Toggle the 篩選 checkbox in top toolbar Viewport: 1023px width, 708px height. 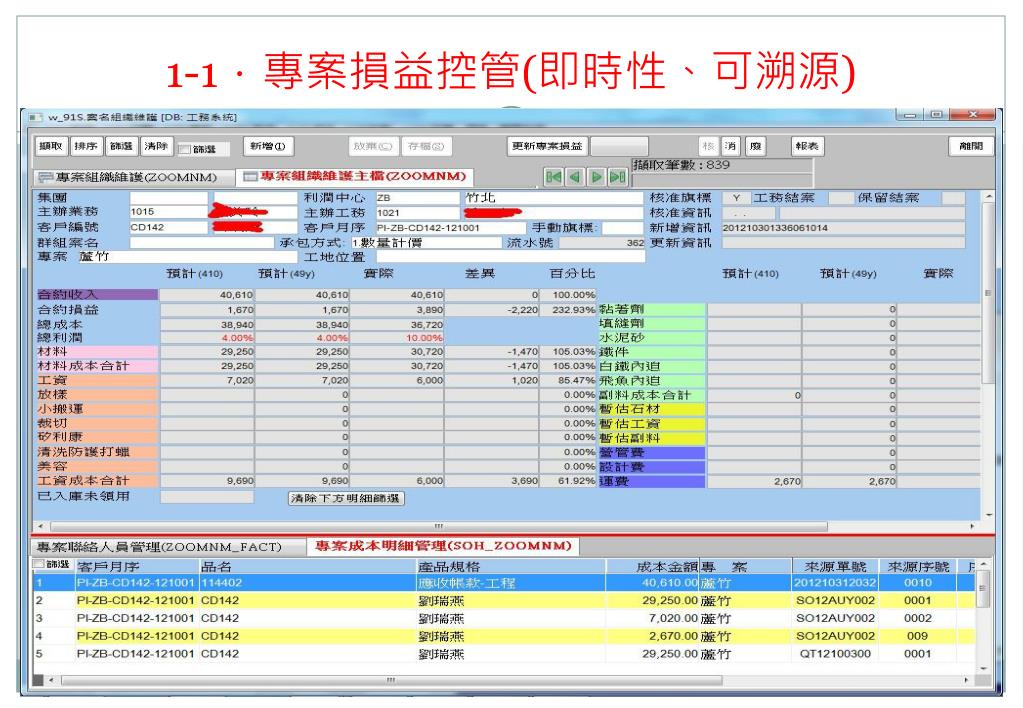(185, 149)
